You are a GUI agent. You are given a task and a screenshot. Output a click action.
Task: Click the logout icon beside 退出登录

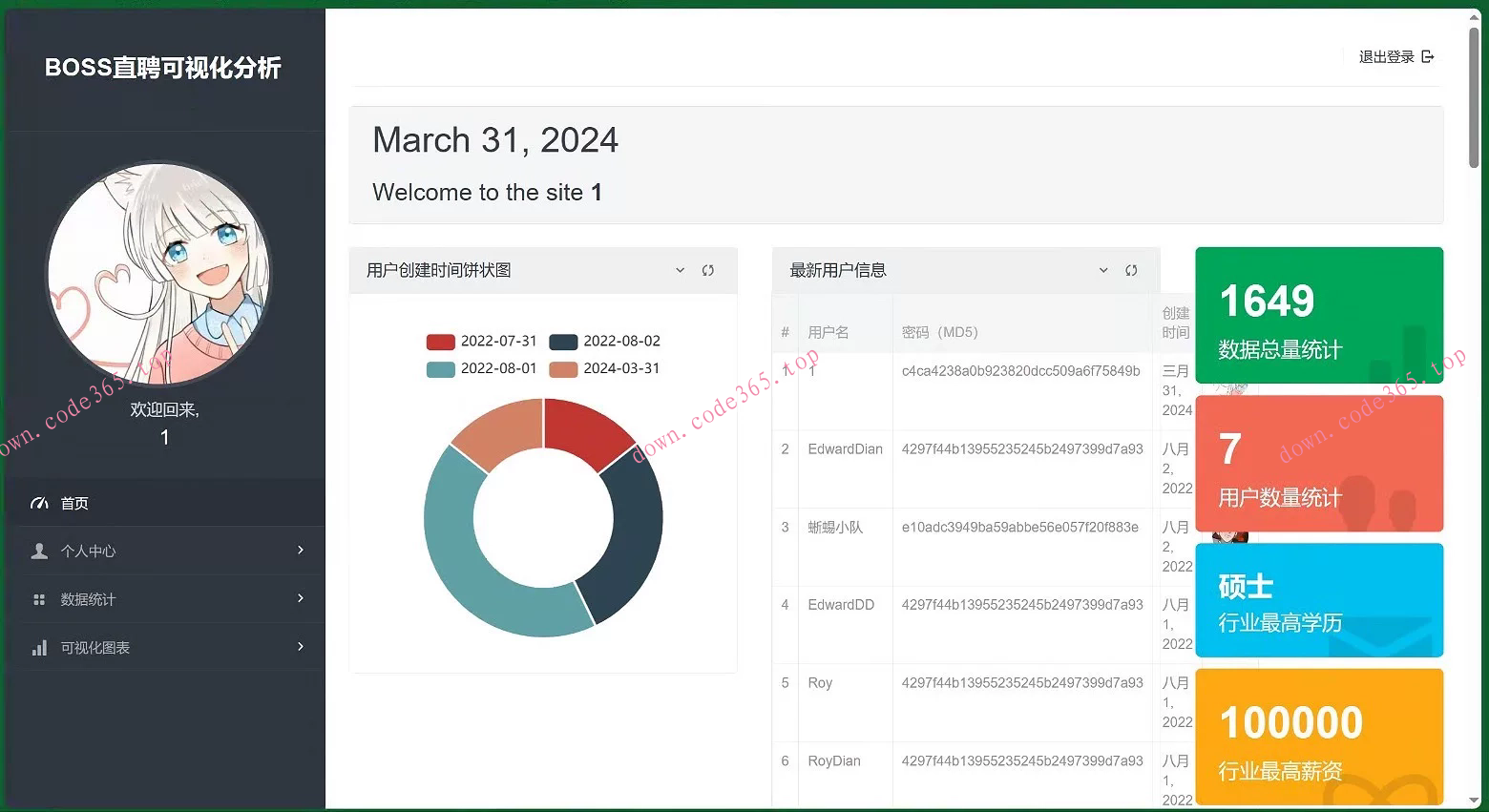(1428, 57)
